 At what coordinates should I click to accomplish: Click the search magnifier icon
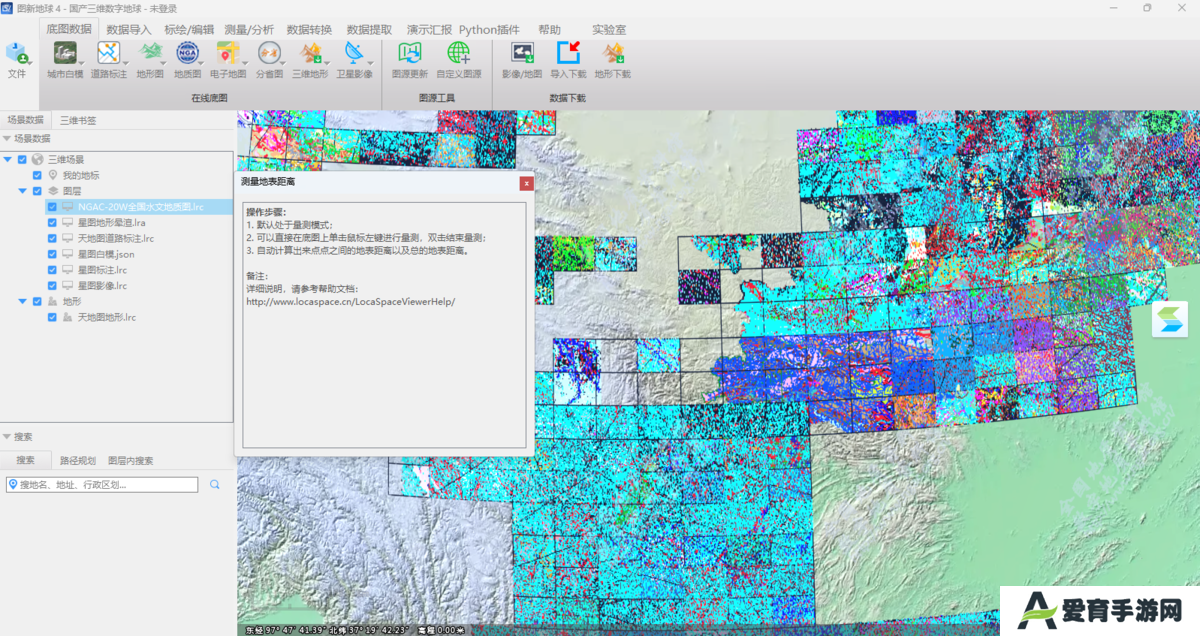[214, 485]
